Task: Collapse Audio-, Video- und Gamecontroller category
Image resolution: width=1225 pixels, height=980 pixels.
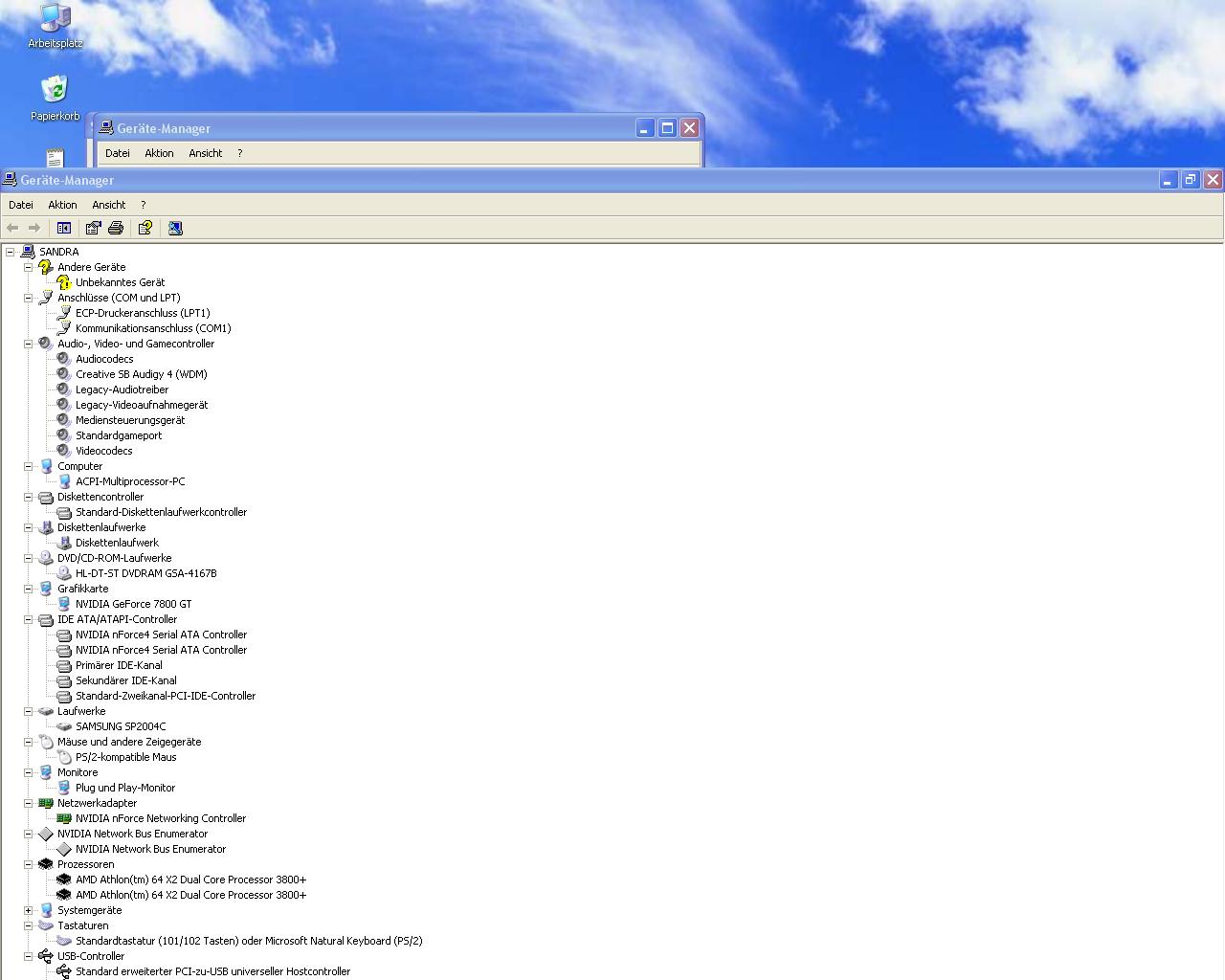Action: tap(28, 344)
